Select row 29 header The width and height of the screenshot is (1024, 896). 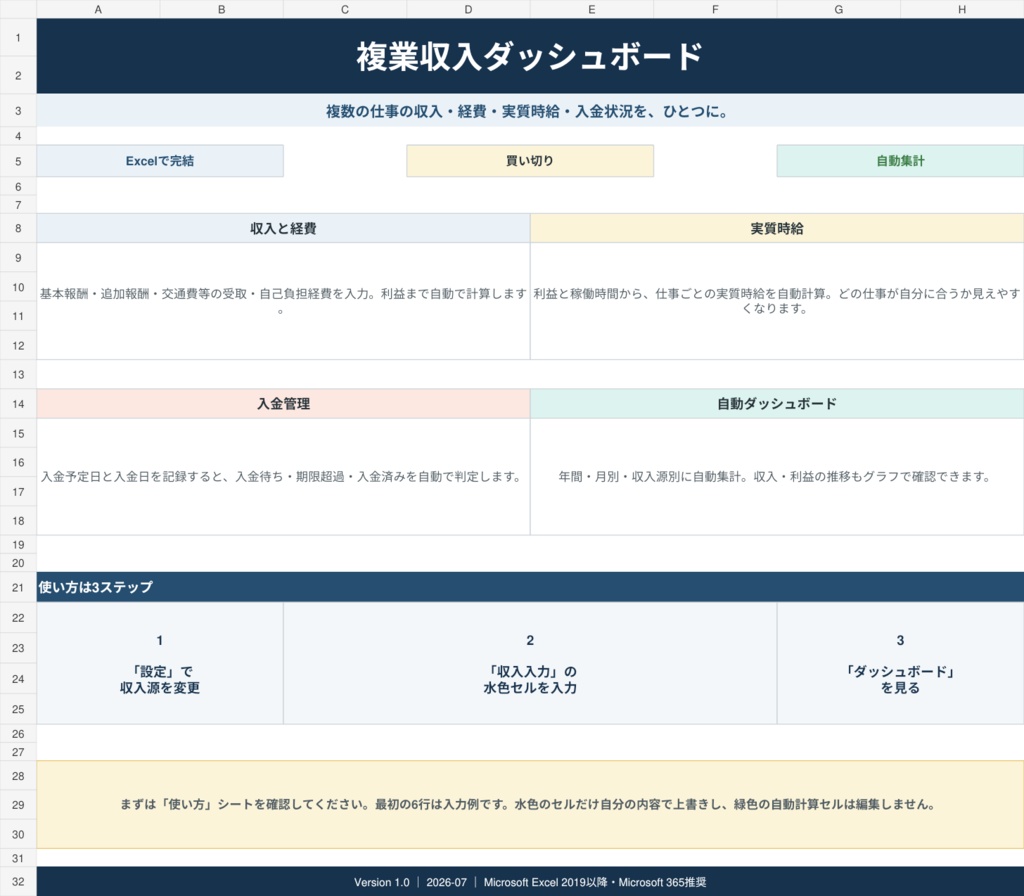(x=18, y=805)
